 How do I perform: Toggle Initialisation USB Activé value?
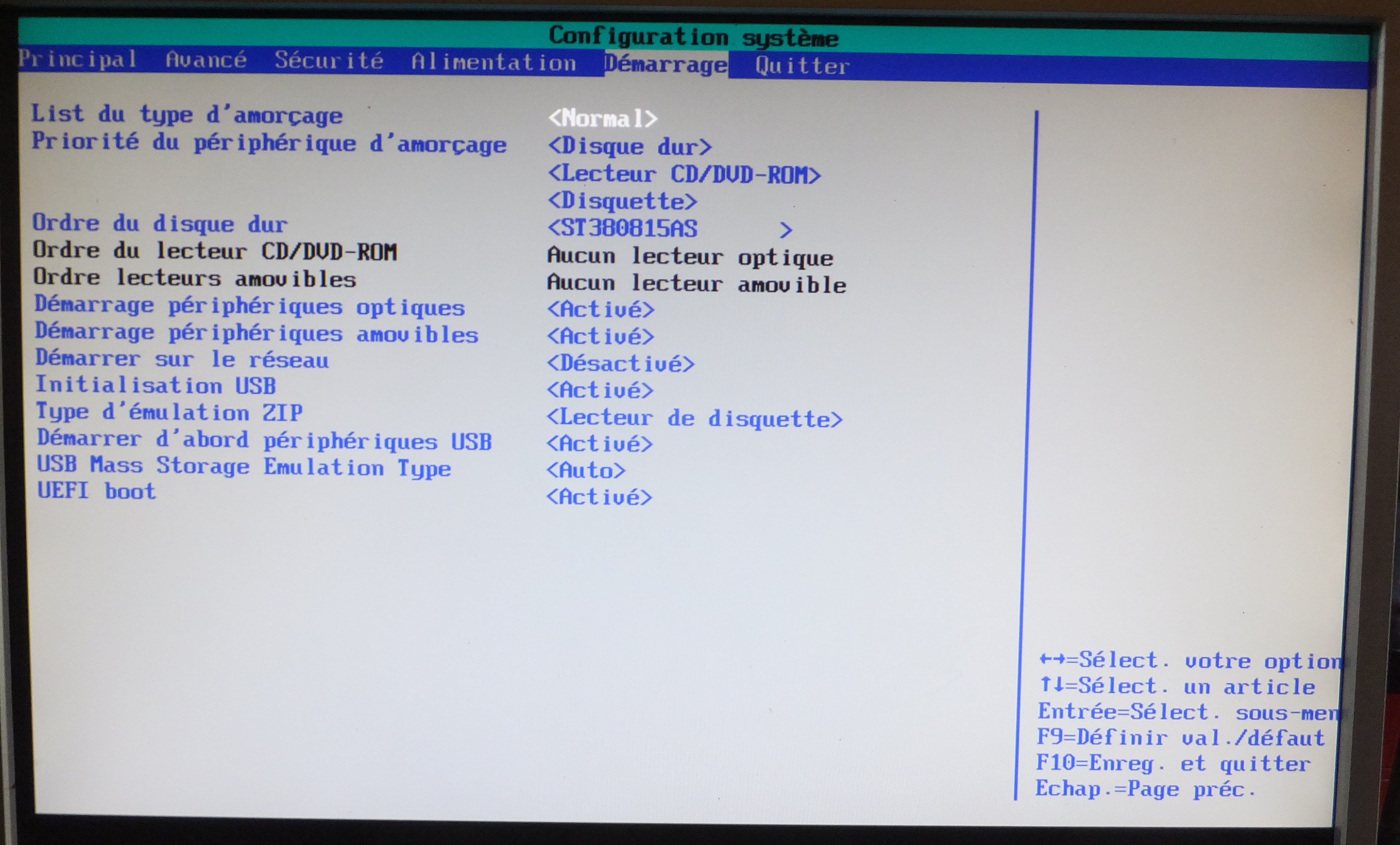pyautogui.click(x=600, y=390)
